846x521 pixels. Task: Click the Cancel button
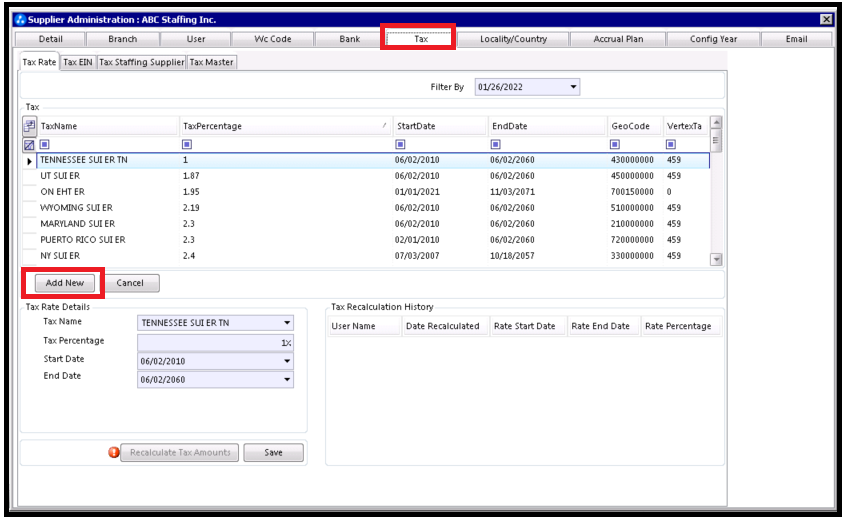coord(130,283)
